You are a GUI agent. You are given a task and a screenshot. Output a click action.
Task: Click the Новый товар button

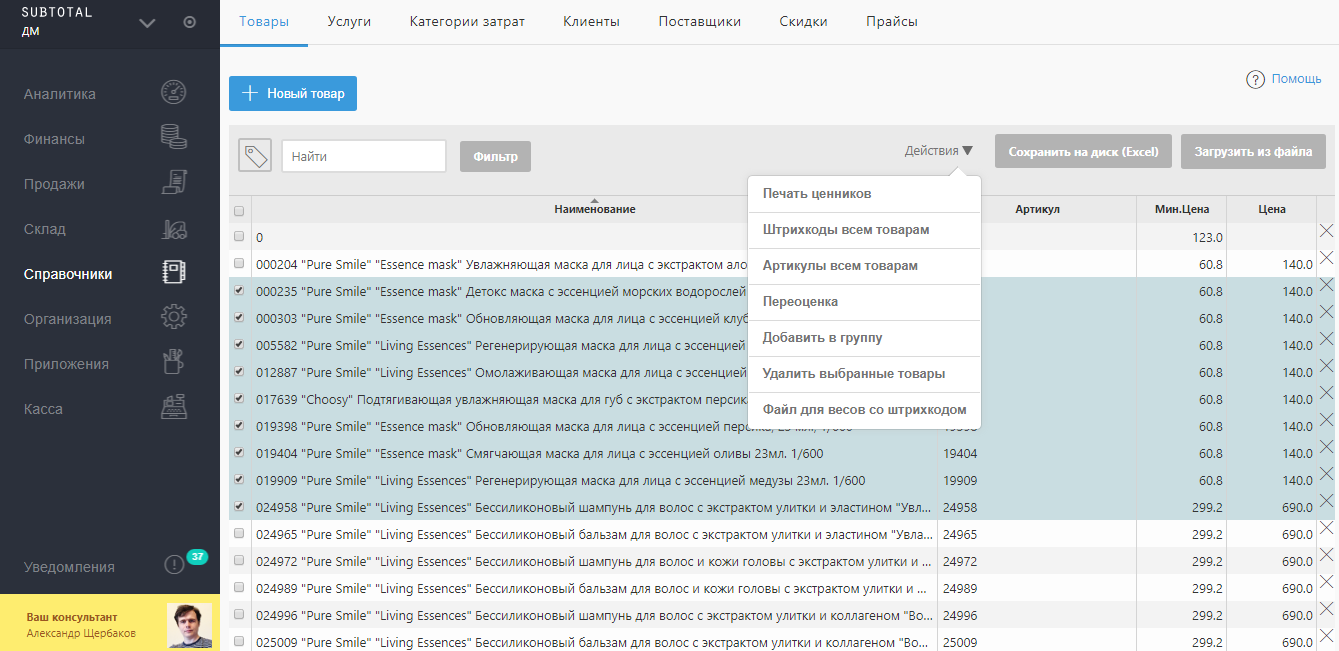[293, 93]
